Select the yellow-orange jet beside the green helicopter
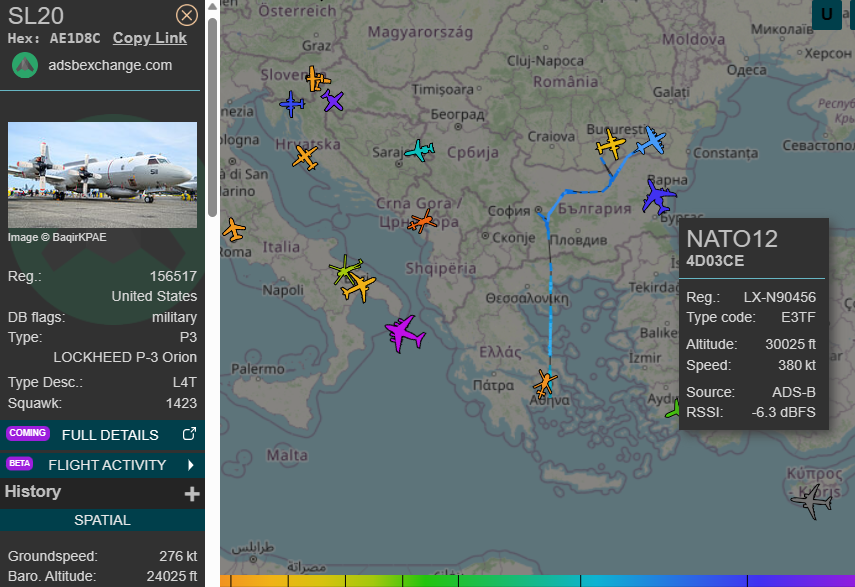The image size is (855, 587). click(359, 287)
